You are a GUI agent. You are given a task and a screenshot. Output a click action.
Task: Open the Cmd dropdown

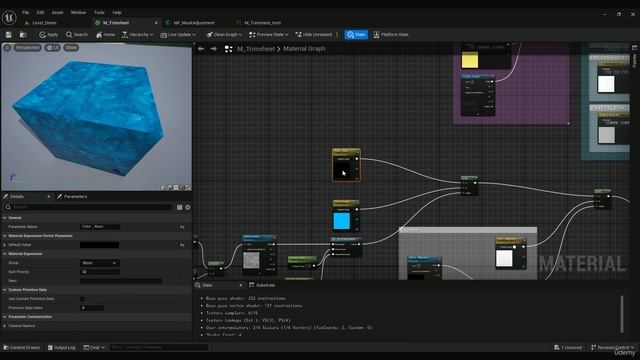tap(94, 348)
